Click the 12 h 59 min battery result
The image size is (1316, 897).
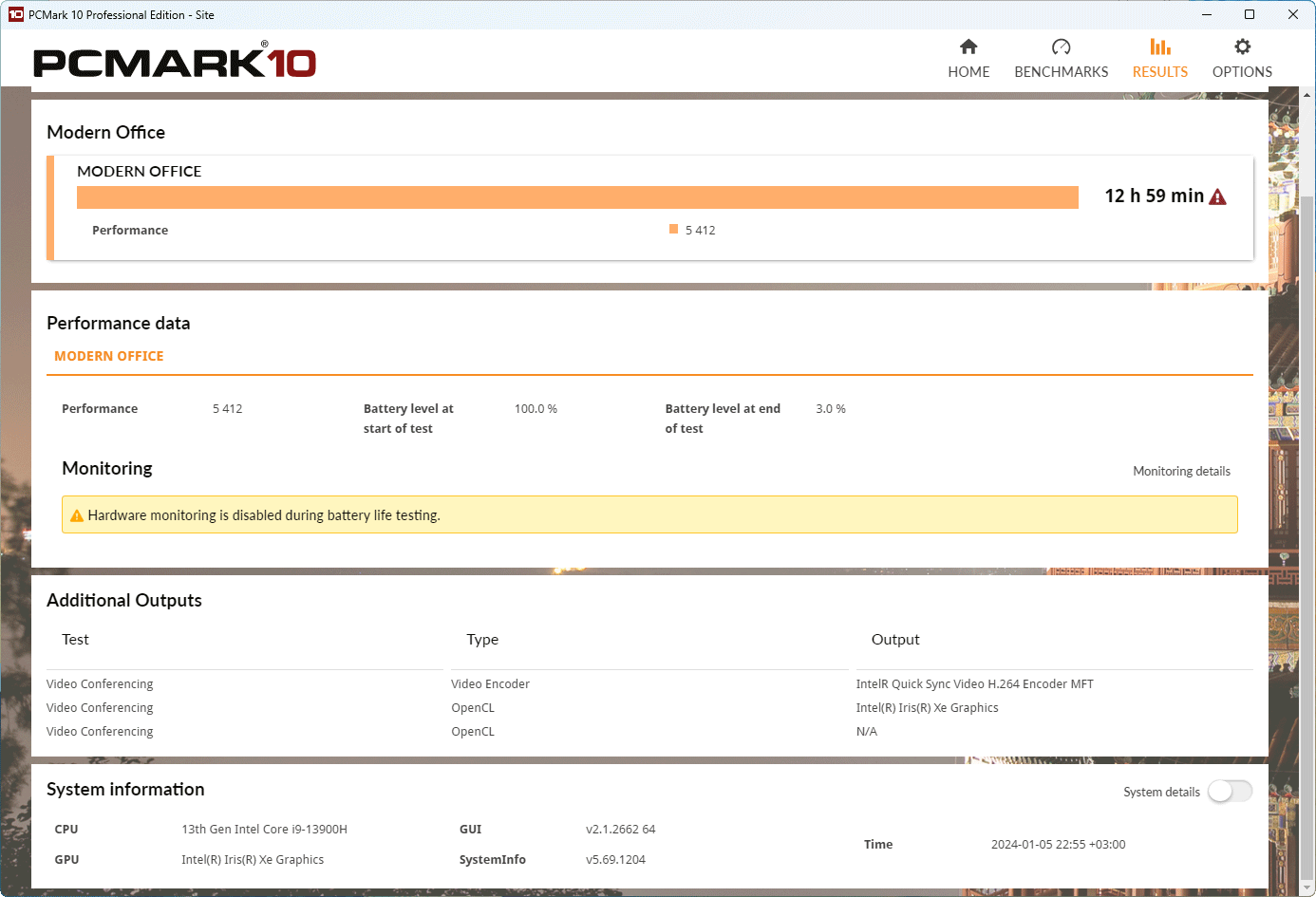click(x=1154, y=196)
